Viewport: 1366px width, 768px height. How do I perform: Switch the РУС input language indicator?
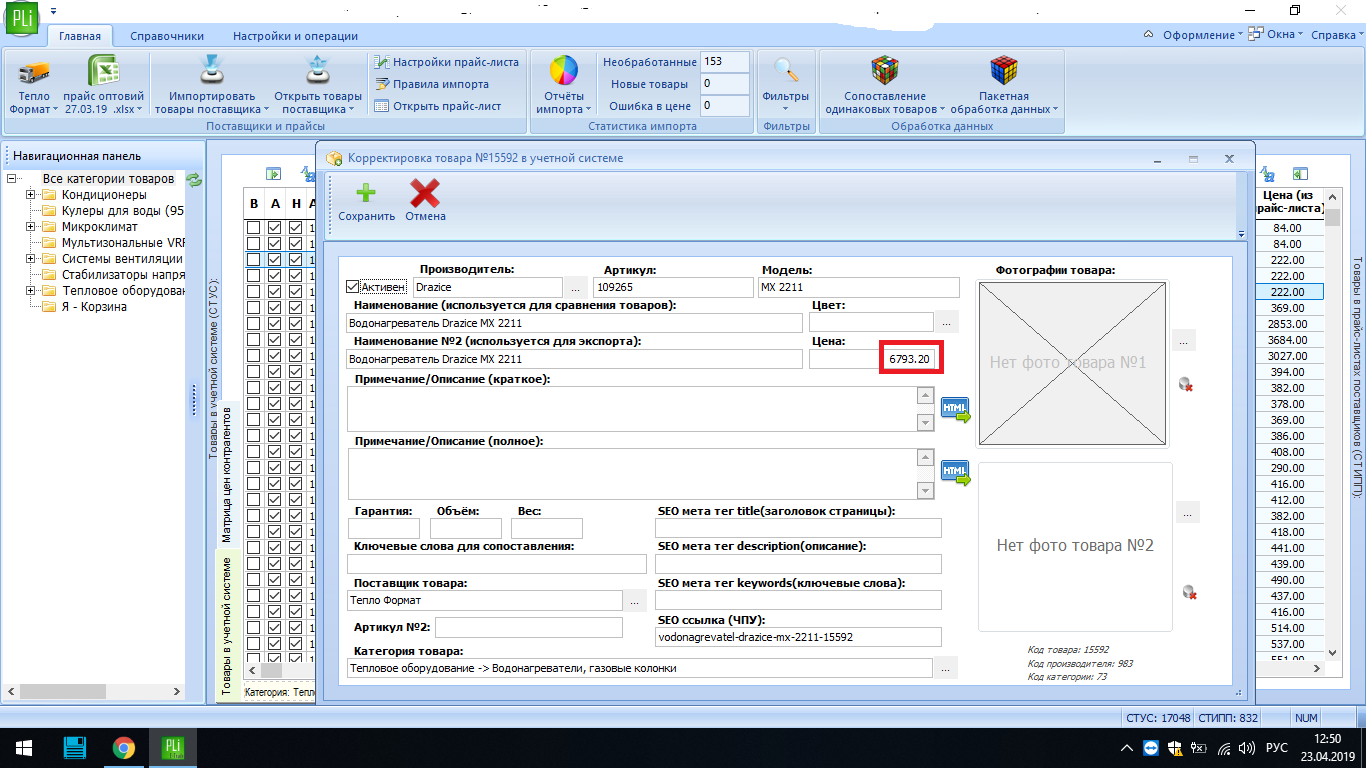(x=1277, y=748)
